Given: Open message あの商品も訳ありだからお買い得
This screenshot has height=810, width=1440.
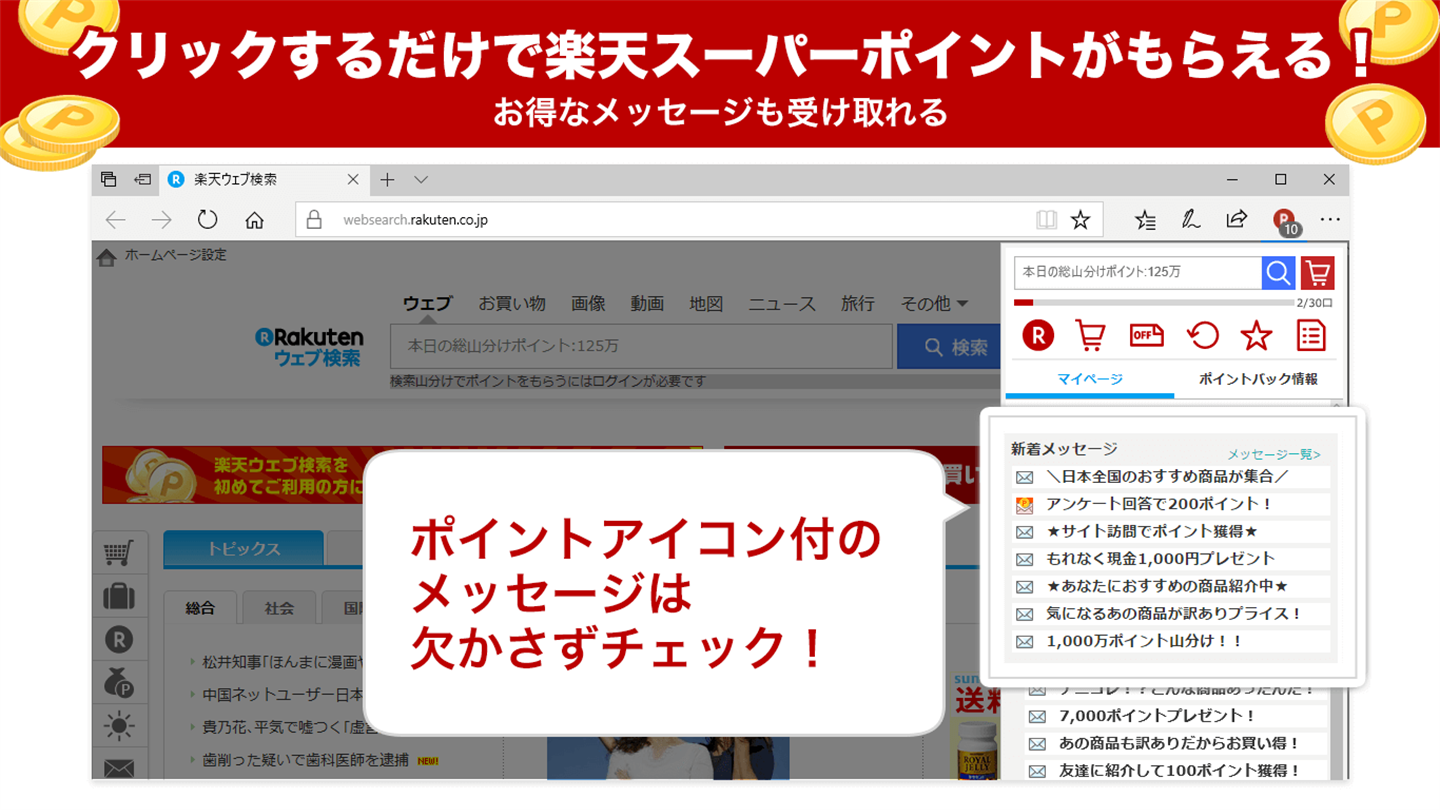Looking at the screenshot, I should tap(1177, 744).
